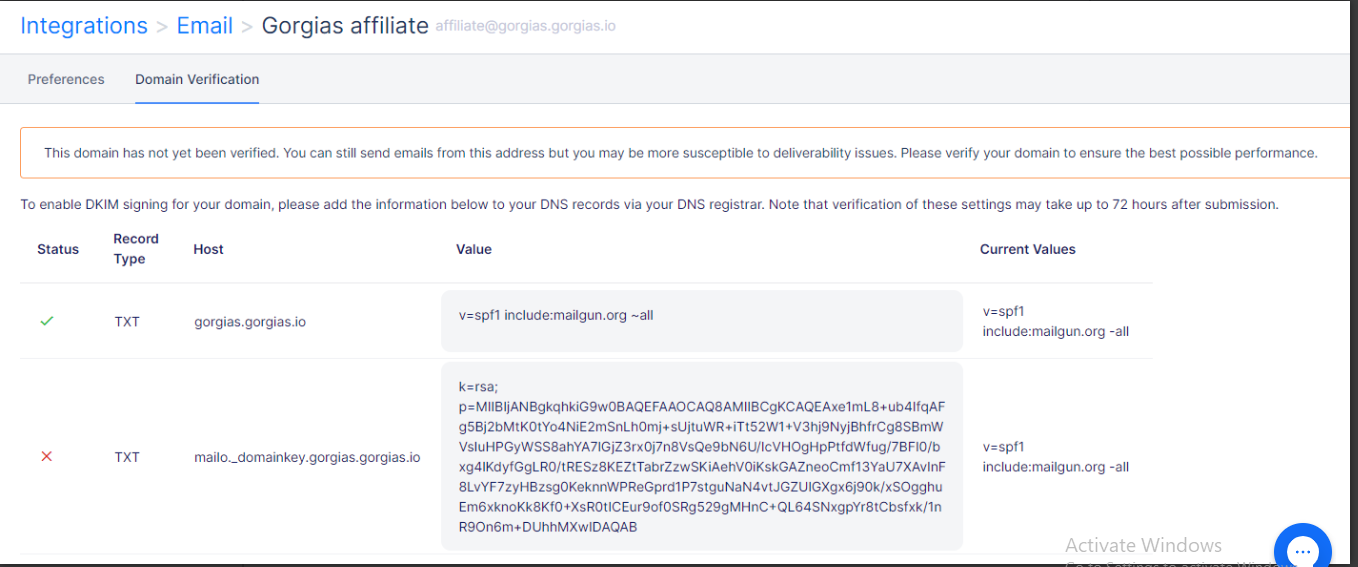This screenshot has width=1358, height=567.
Task: Click the affiliate@gorgias.gorgias.io address text
Action: (x=525, y=26)
